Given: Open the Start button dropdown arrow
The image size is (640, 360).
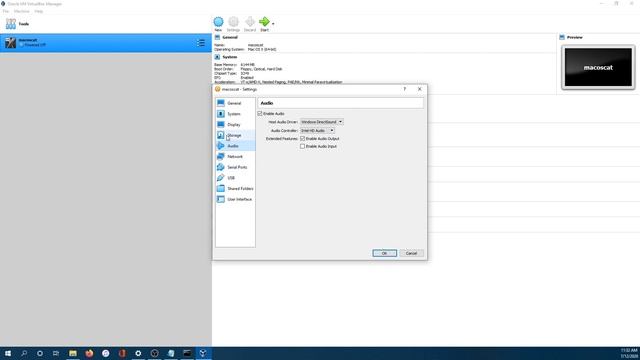Looking at the screenshot, I should point(273,24).
